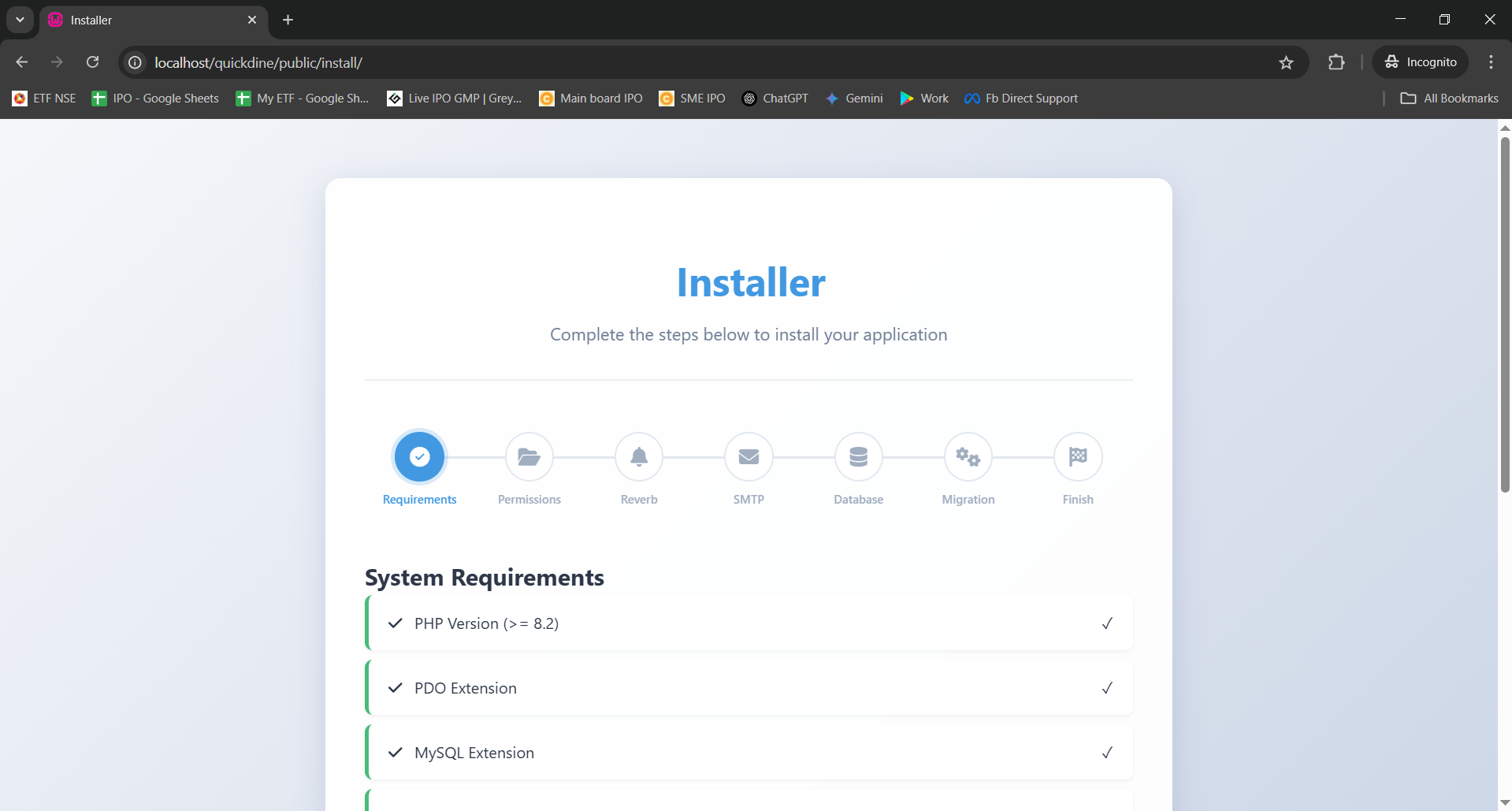The width and height of the screenshot is (1512, 811).
Task: Jump to the Finish flag icon
Action: (x=1078, y=456)
